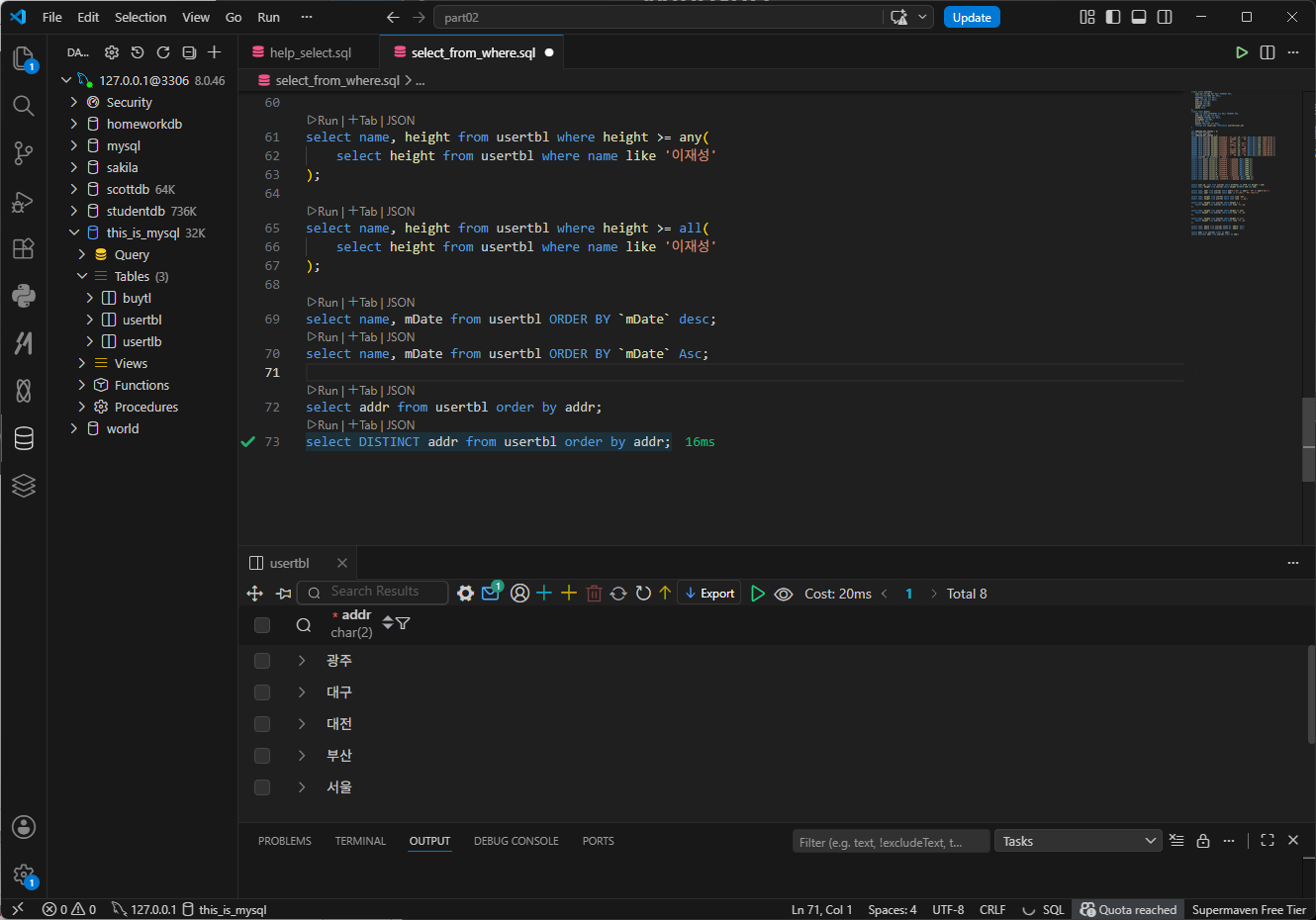Split the editor to the right

click(1268, 52)
